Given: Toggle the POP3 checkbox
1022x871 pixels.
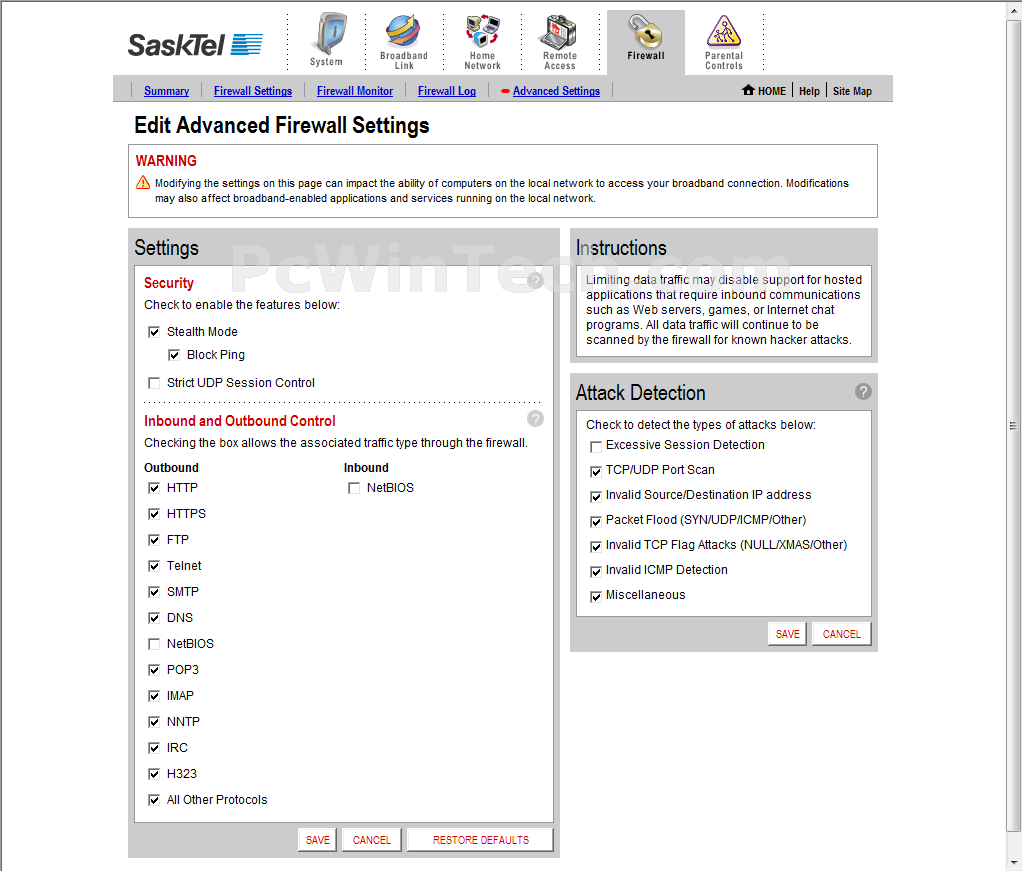Looking at the screenshot, I should tap(154, 670).
